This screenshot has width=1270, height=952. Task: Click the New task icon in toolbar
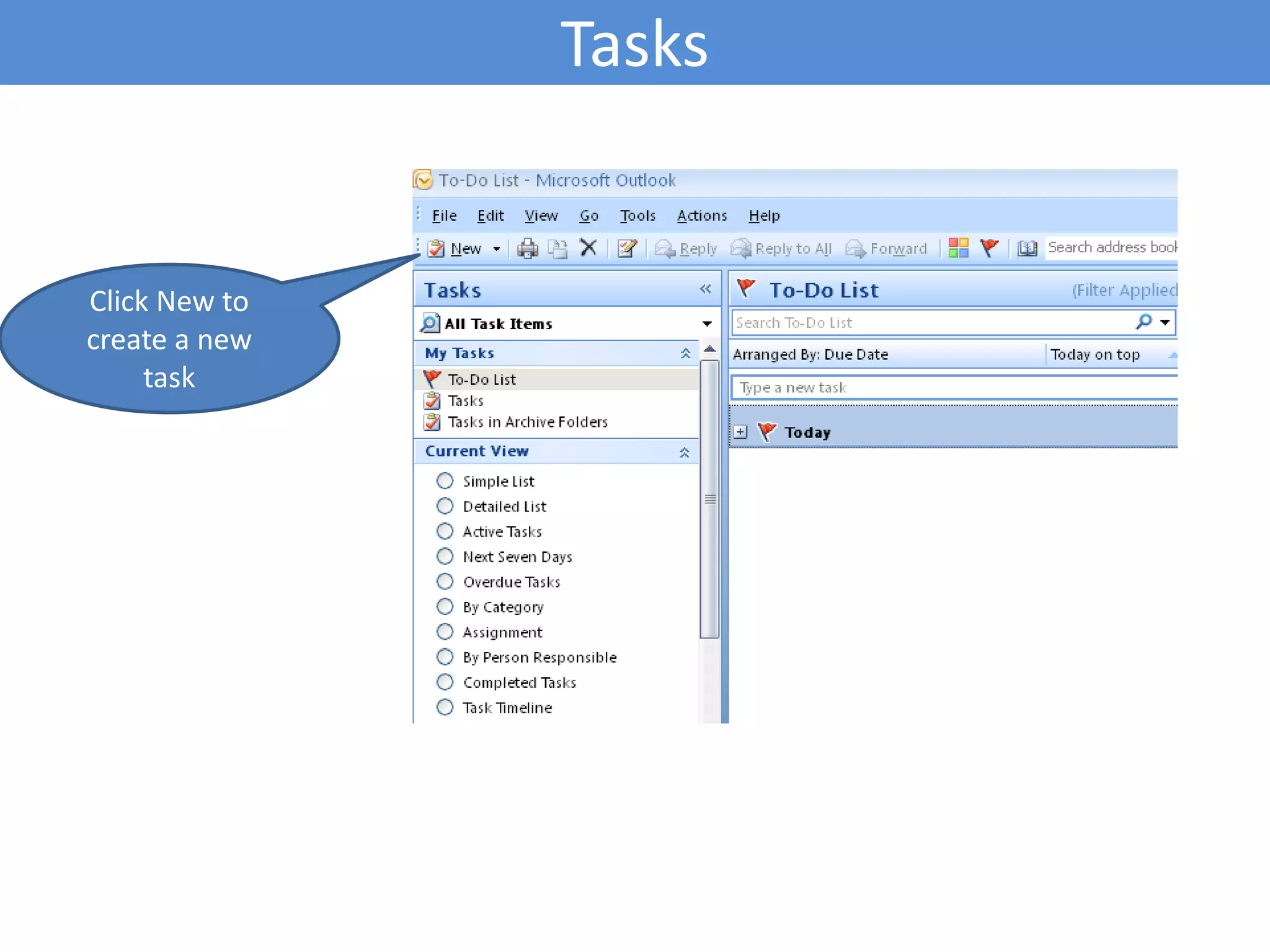point(437,249)
